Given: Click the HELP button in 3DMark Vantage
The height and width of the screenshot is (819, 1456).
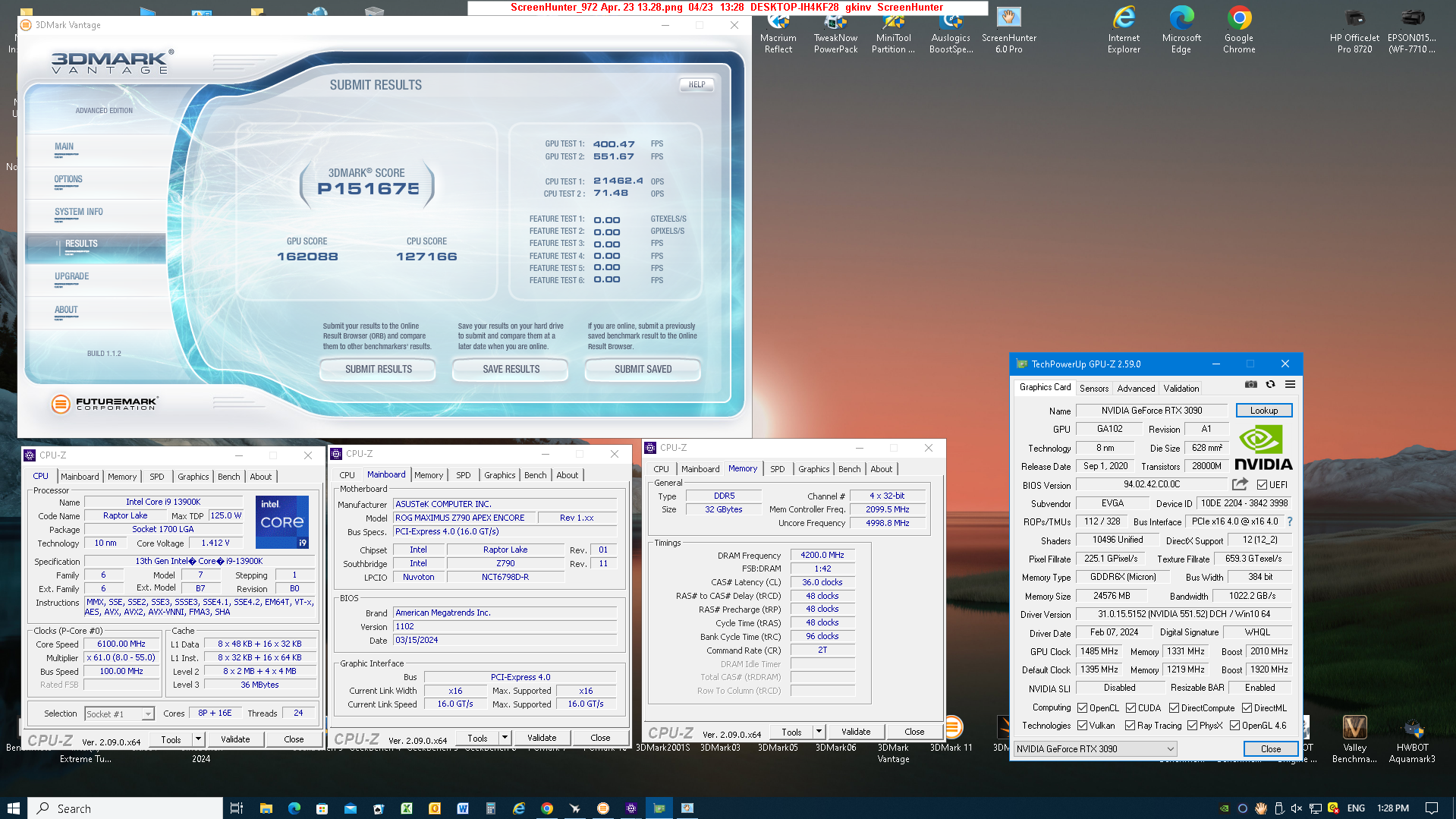Looking at the screenshot, I should (x=697, y=85).
